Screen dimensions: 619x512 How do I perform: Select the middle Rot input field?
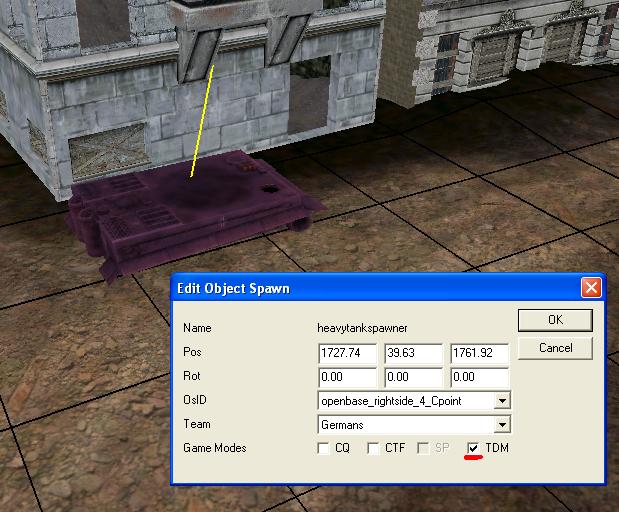413,377
